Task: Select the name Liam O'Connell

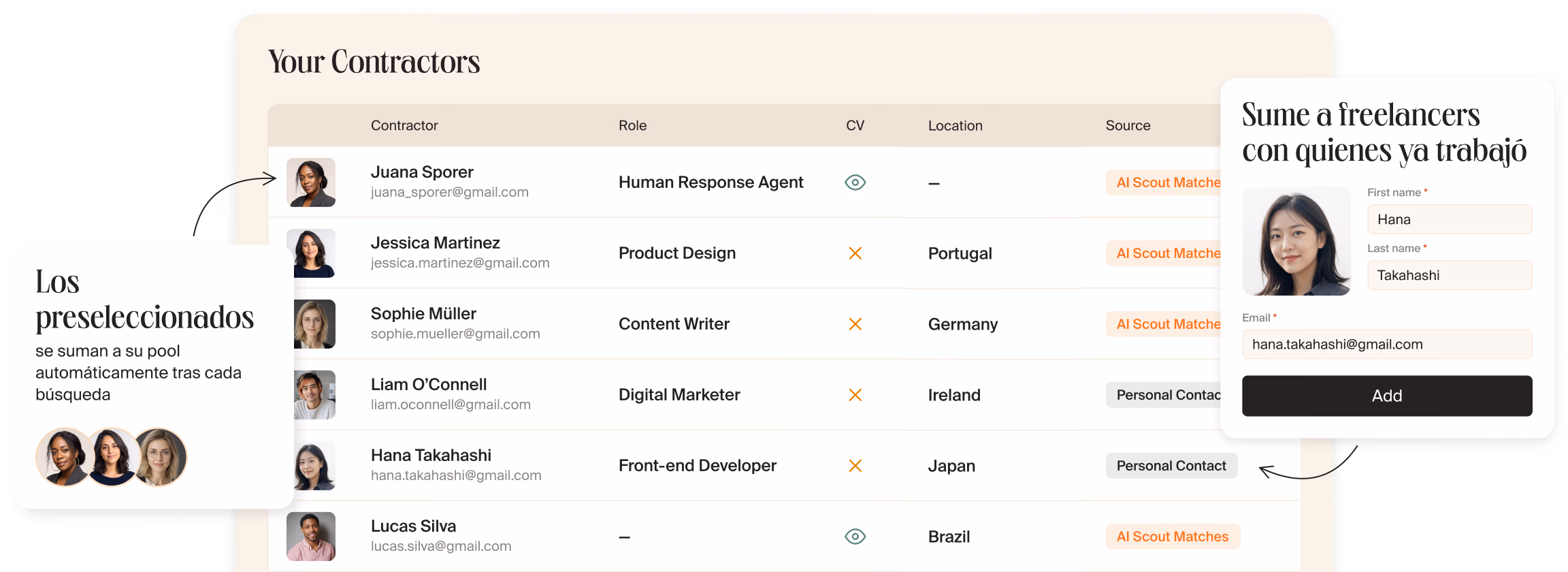Action: (429, 385)
